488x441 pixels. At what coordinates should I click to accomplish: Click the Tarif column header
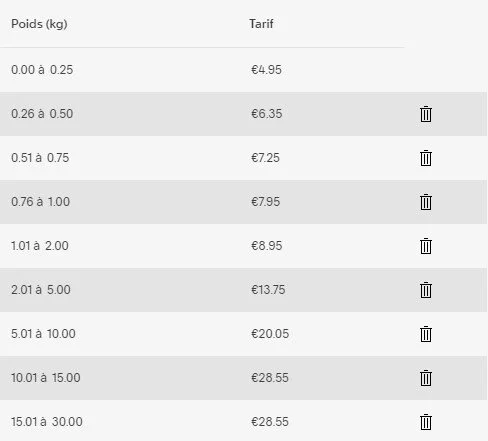tap(261, 24)
